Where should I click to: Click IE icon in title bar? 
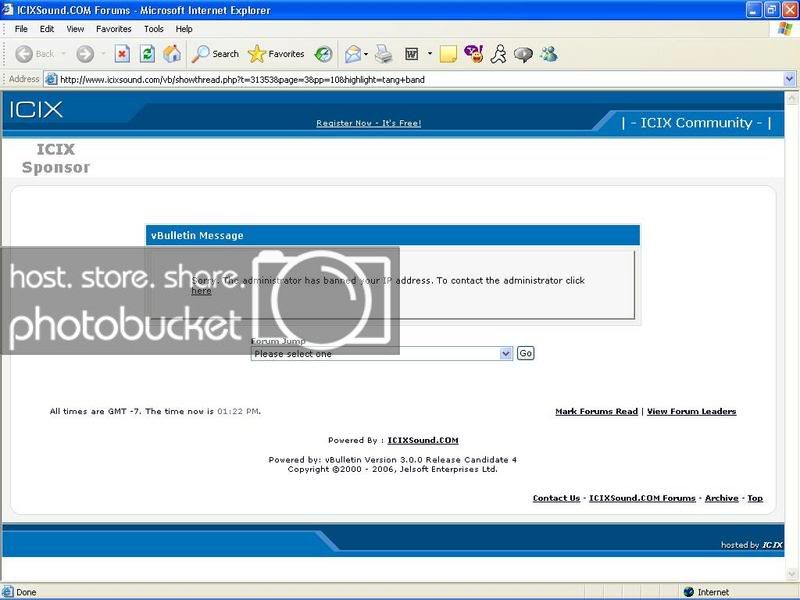point(7,10)
